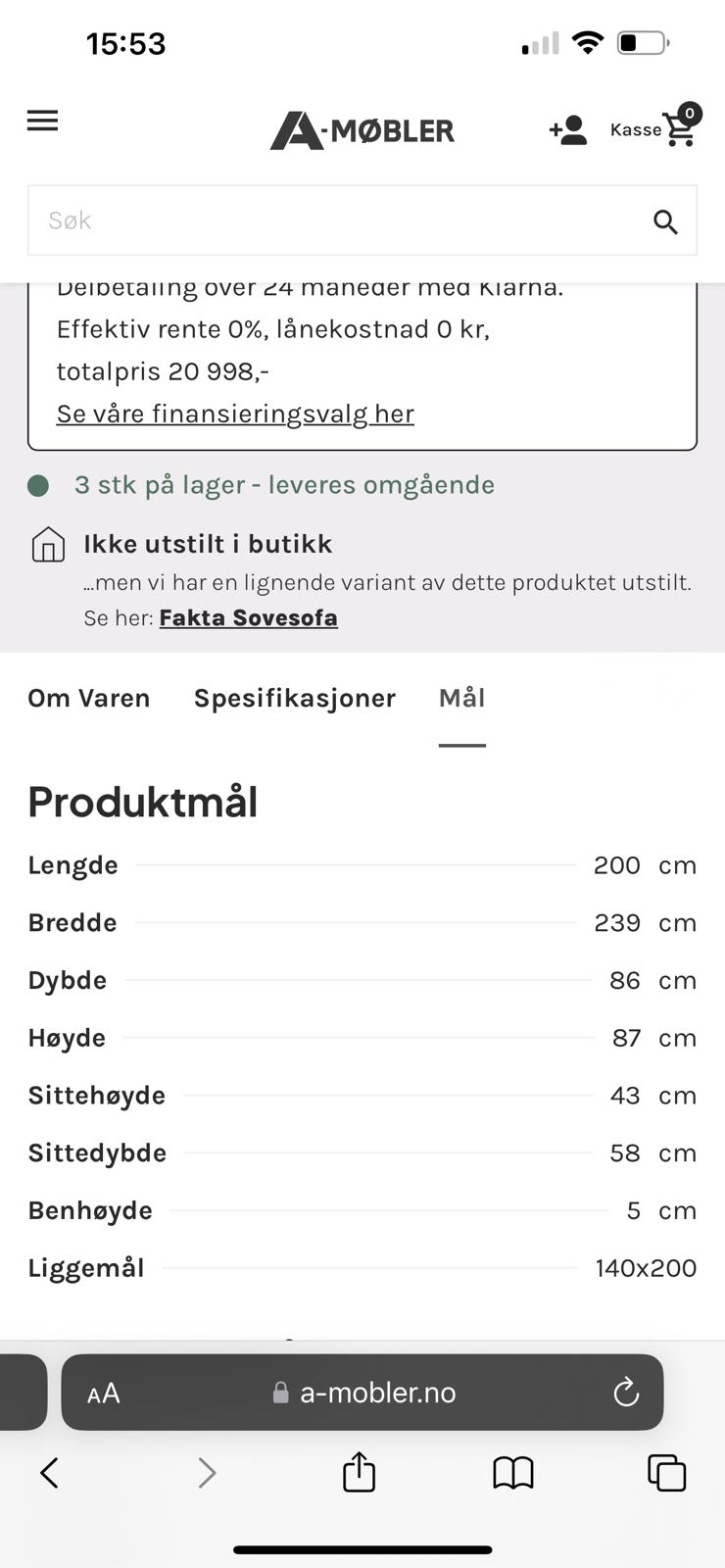Screen dimensions: 725x1568
Task: Tap the search magnifier icon
Action: click(665, 222)
